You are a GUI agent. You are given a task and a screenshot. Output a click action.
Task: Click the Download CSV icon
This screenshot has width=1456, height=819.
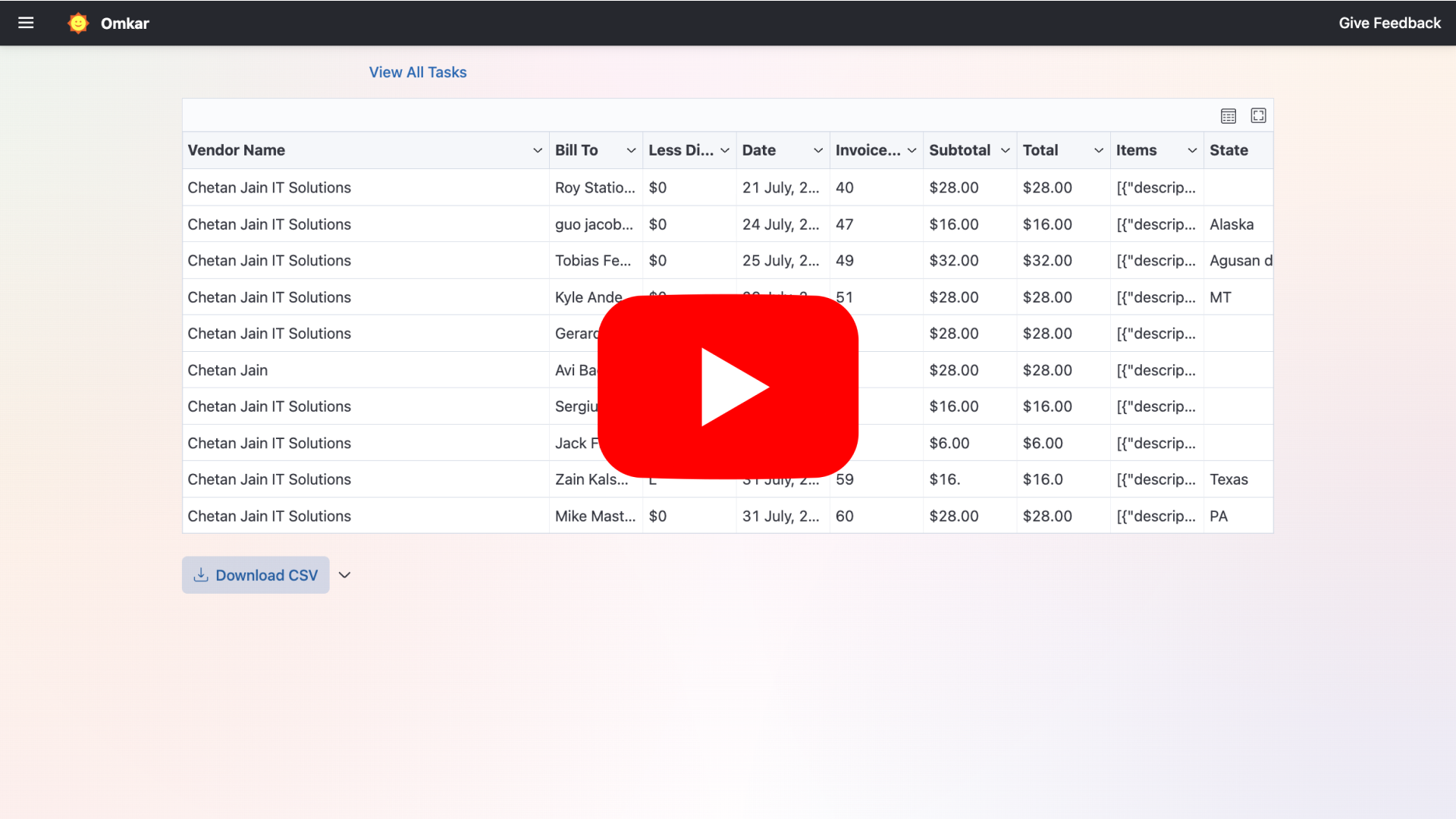pos(201,575)
